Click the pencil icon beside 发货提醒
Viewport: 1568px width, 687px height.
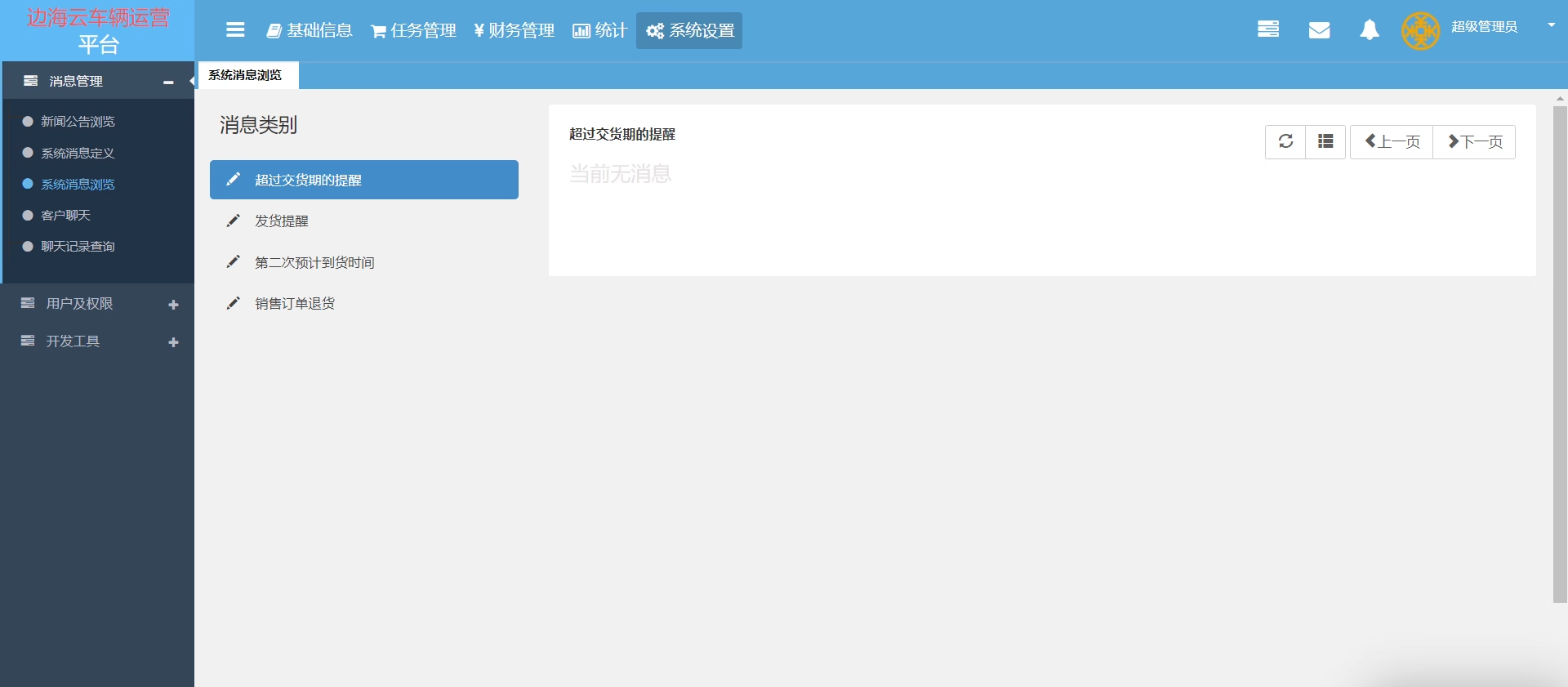click(x=233, y=221)
